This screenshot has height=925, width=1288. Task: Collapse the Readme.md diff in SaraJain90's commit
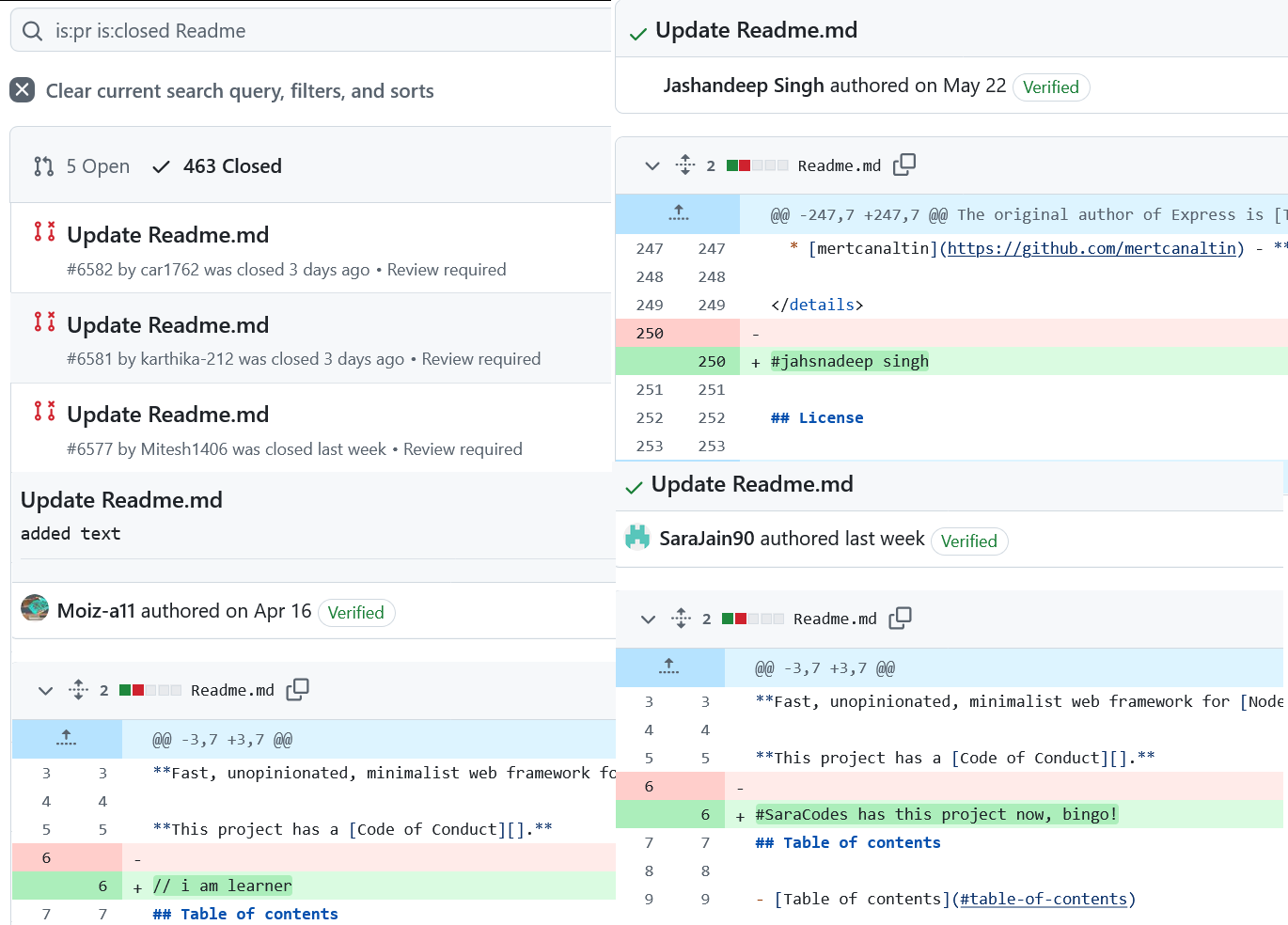[x=648, y=619]
